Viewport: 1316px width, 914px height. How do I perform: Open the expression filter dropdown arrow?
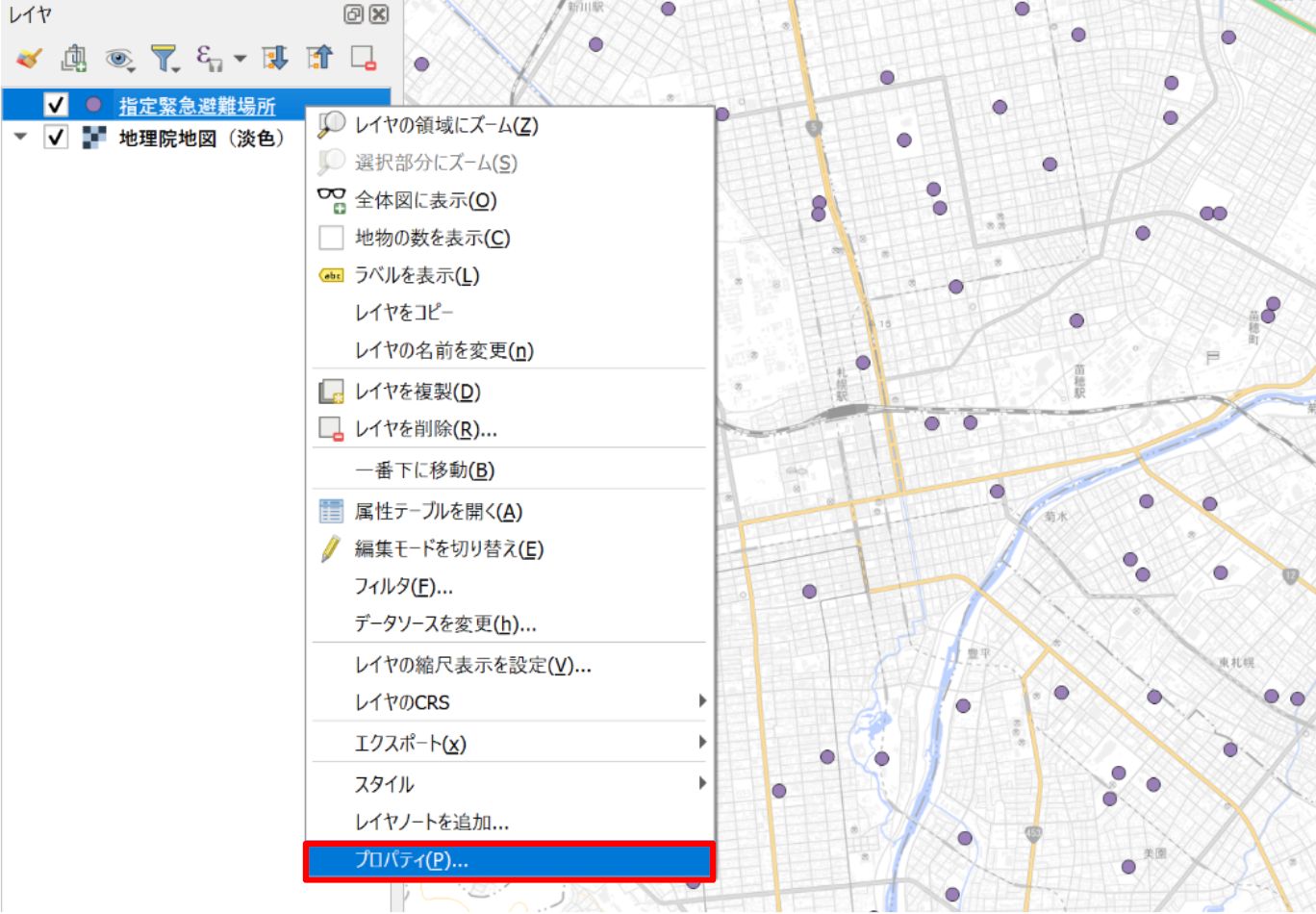[240, 59]
